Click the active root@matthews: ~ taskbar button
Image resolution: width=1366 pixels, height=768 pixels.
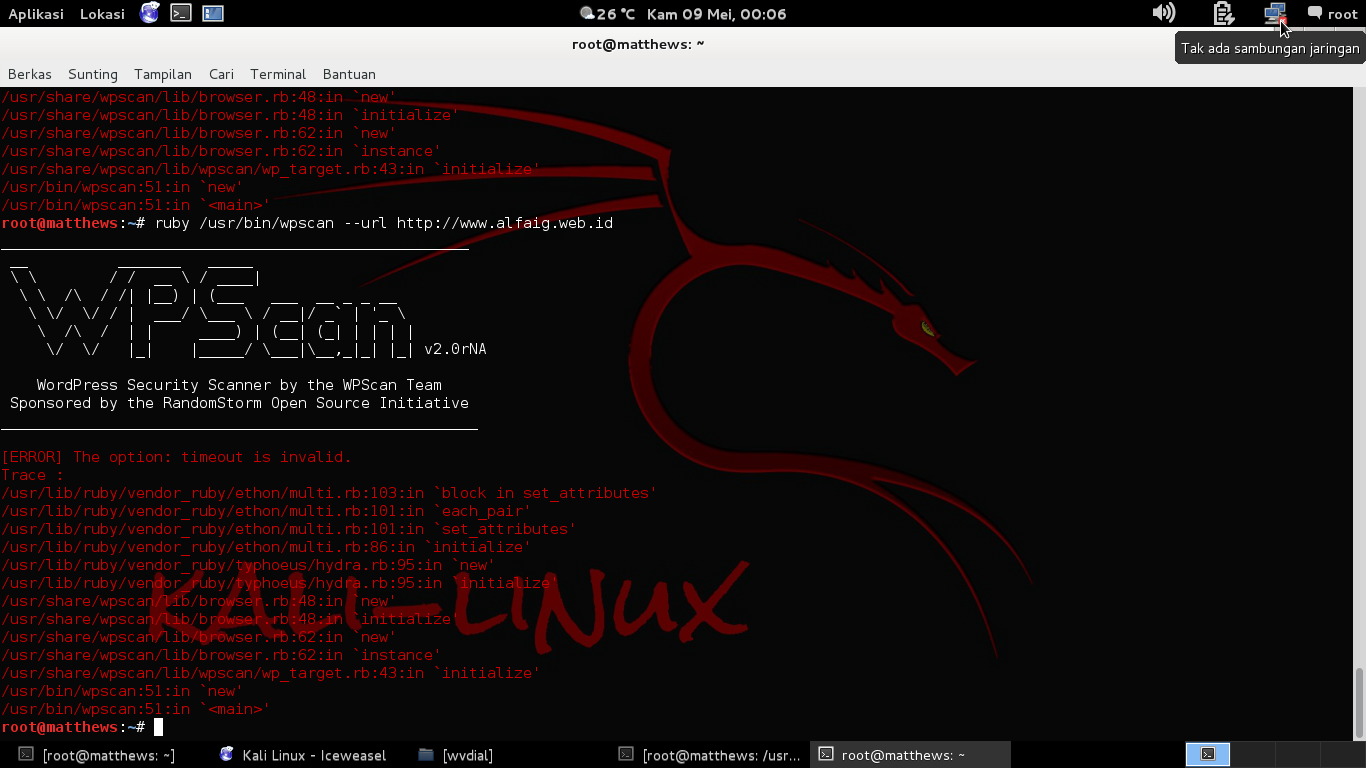[x=910, y=755]
